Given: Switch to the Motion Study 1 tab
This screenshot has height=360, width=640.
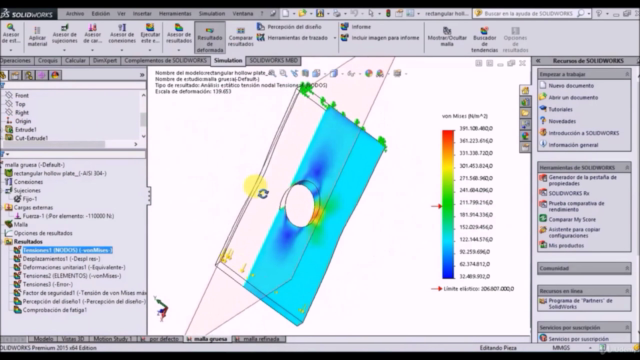Looking at the screenshot, I should 112,339.
